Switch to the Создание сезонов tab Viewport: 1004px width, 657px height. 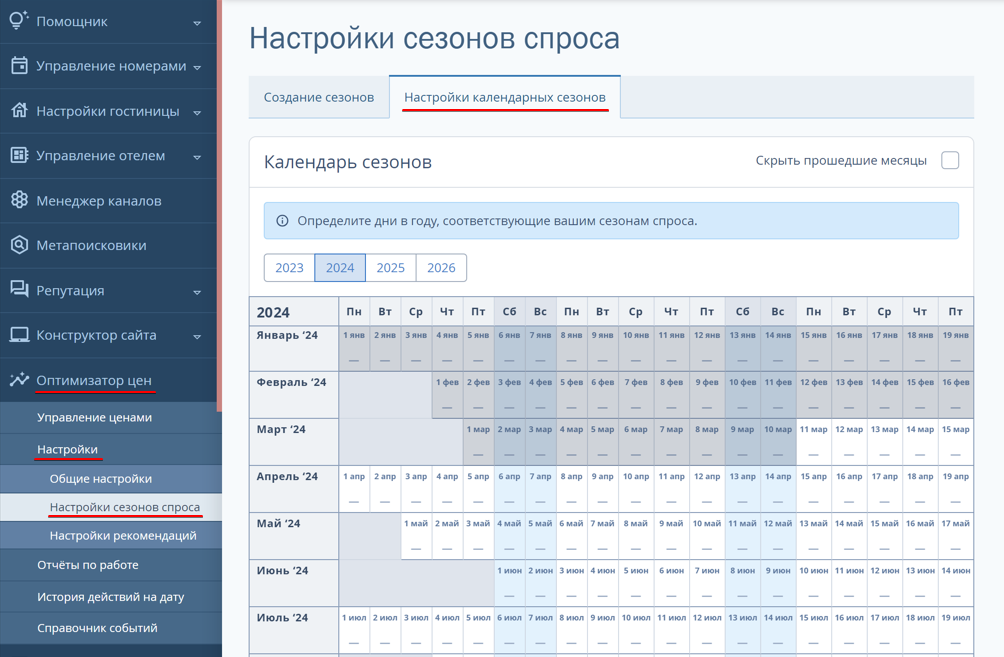click(x=319, y=97)
